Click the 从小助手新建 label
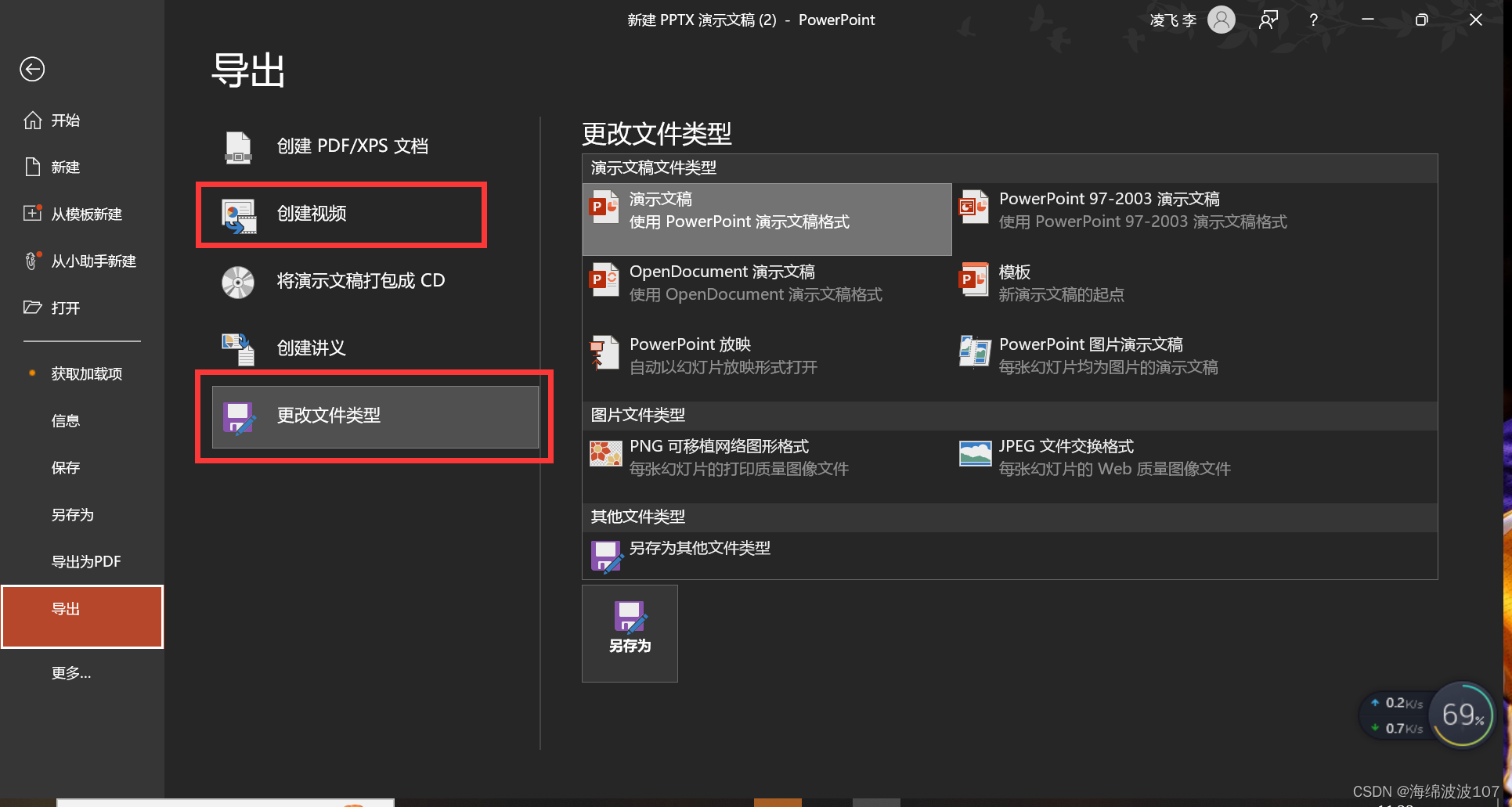This screenshot has height=807, width=1512. coord(94,261)
